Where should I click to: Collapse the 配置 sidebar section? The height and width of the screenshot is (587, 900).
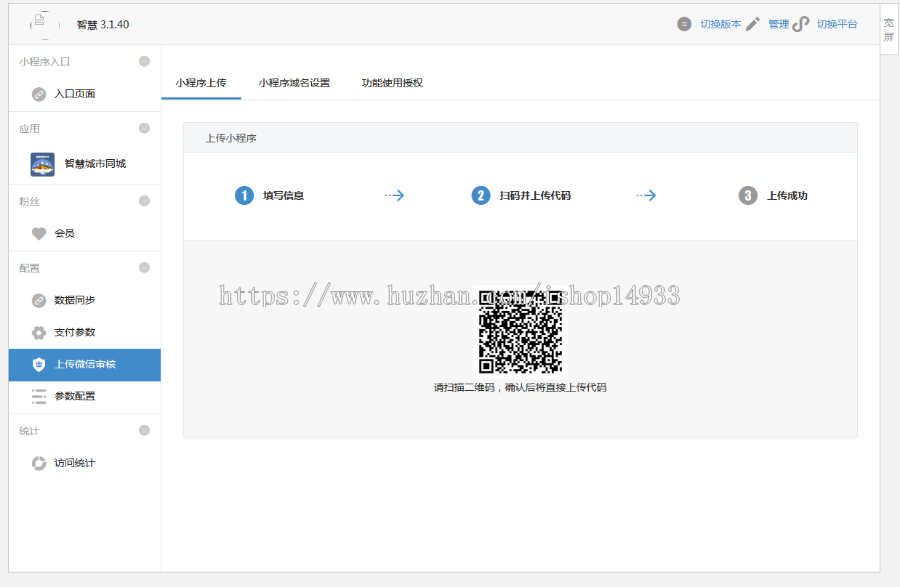[144, 268]
